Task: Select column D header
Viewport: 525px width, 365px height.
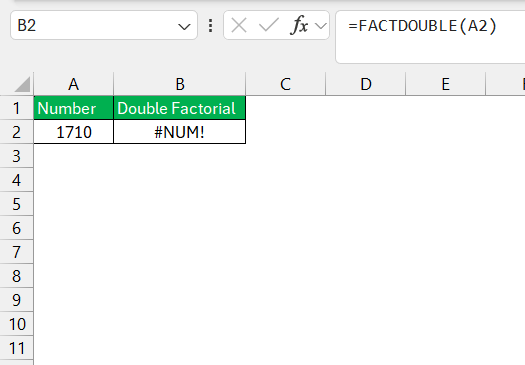Action: pyautogui.click(x=366, y=84)
